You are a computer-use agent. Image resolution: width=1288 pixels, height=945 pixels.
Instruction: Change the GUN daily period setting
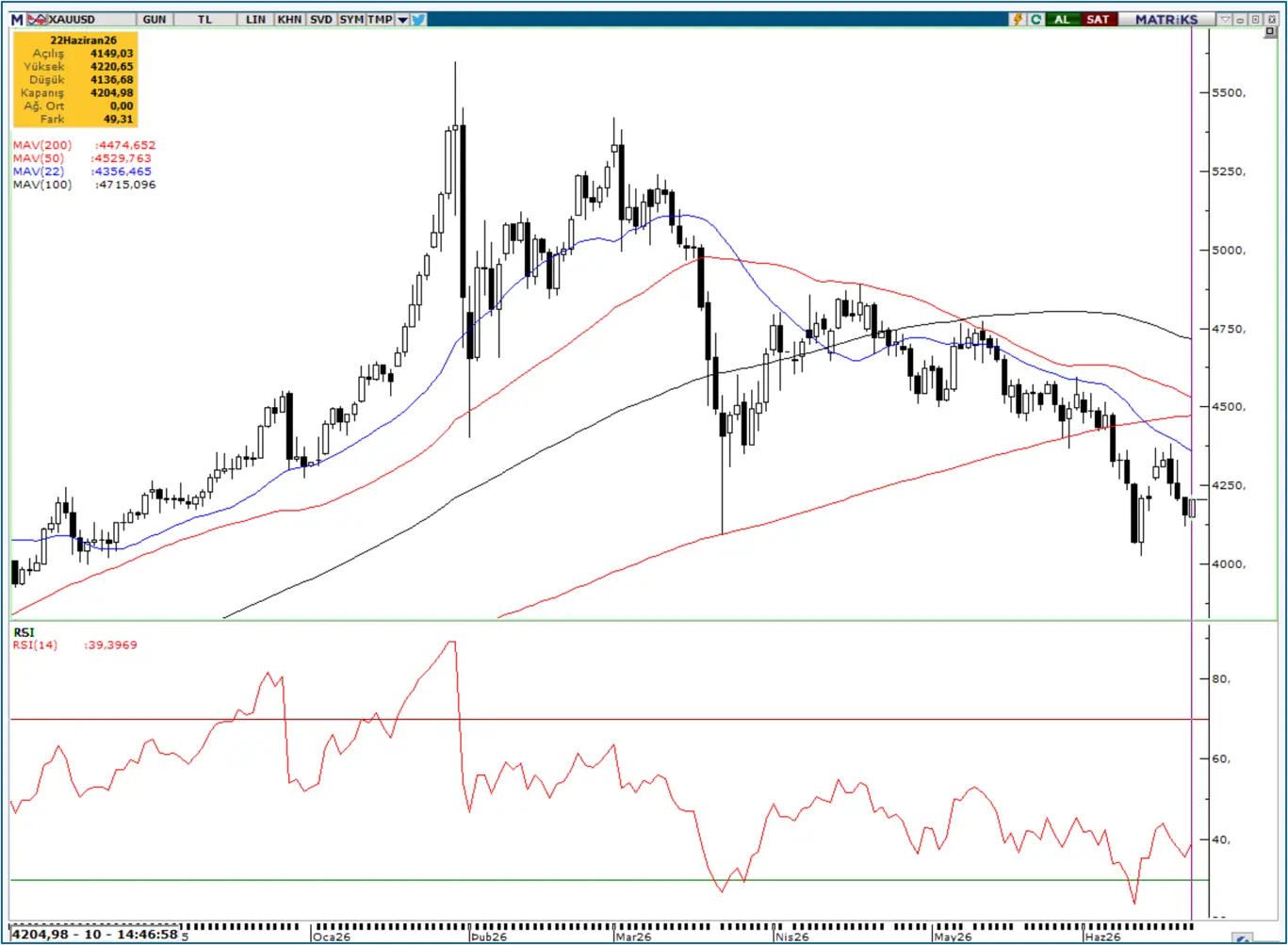[x=155, y=19]
